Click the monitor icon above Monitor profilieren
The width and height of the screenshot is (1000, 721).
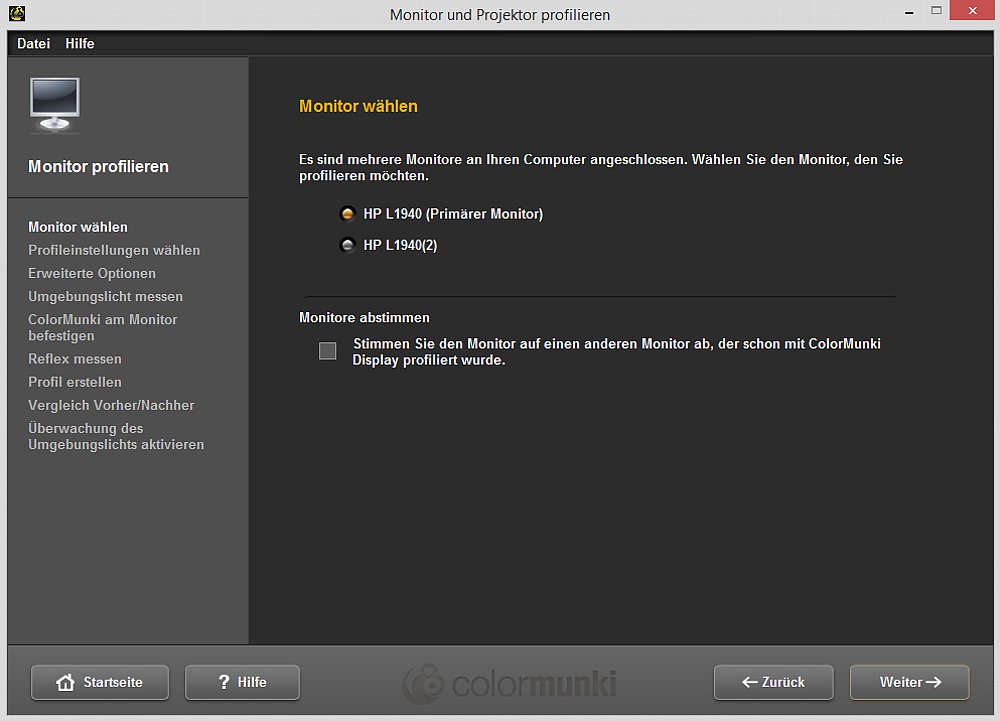pyautogui.click(x=55, y=105)
